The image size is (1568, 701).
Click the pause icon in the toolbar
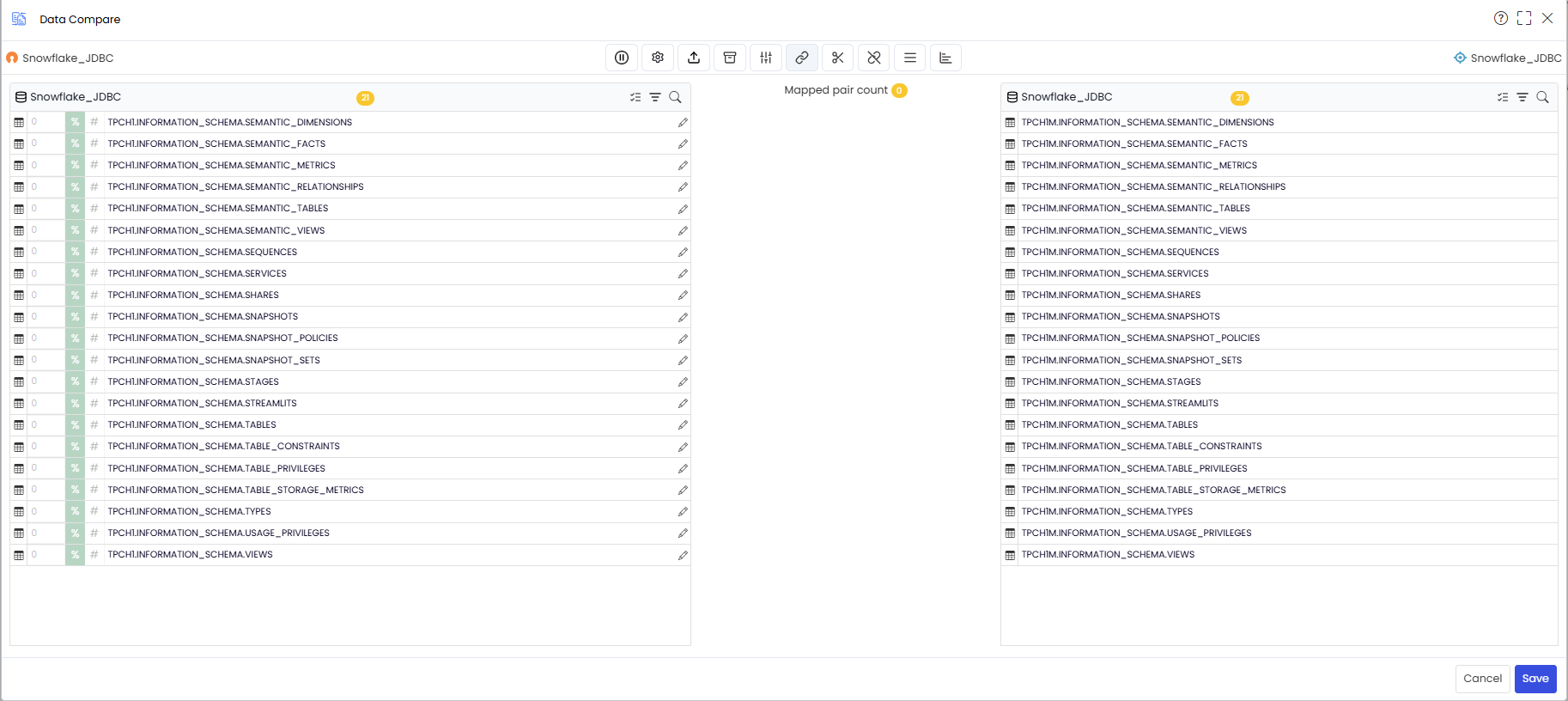click(x=622, y=58)
